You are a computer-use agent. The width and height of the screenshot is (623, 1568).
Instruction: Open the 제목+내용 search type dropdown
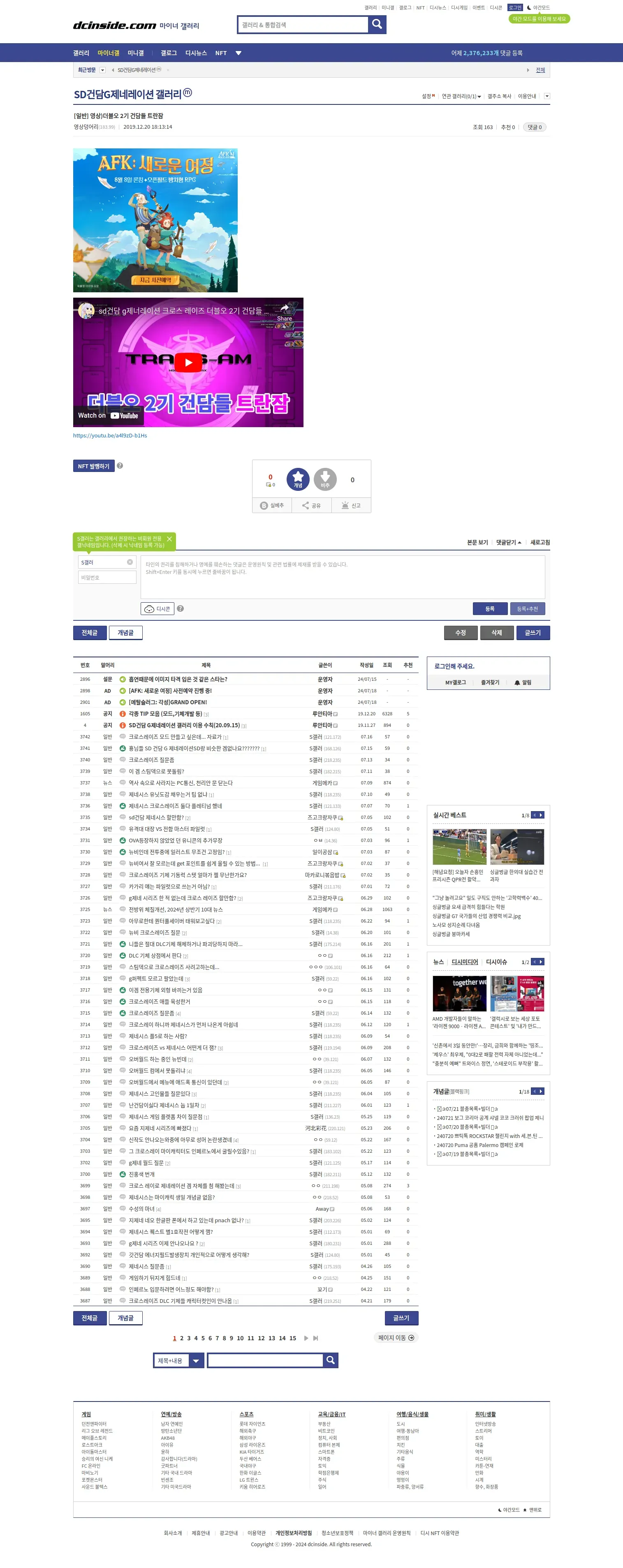(178, 1360)
